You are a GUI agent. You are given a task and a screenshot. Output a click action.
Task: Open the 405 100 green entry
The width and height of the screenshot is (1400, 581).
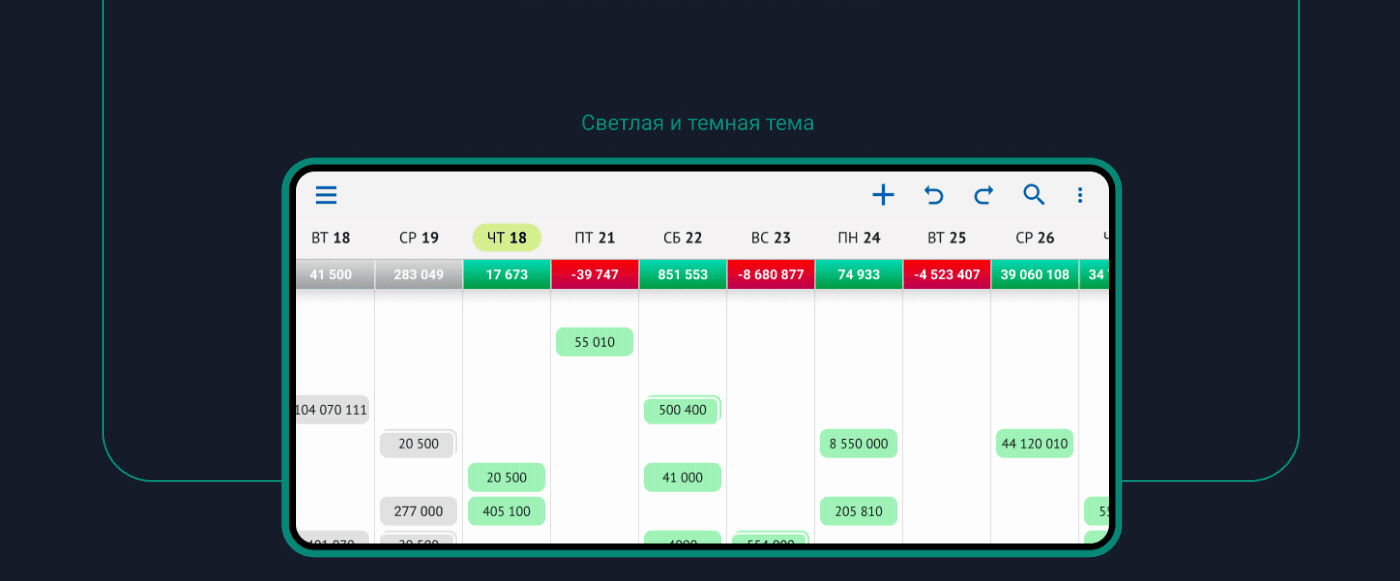[506, 511]
